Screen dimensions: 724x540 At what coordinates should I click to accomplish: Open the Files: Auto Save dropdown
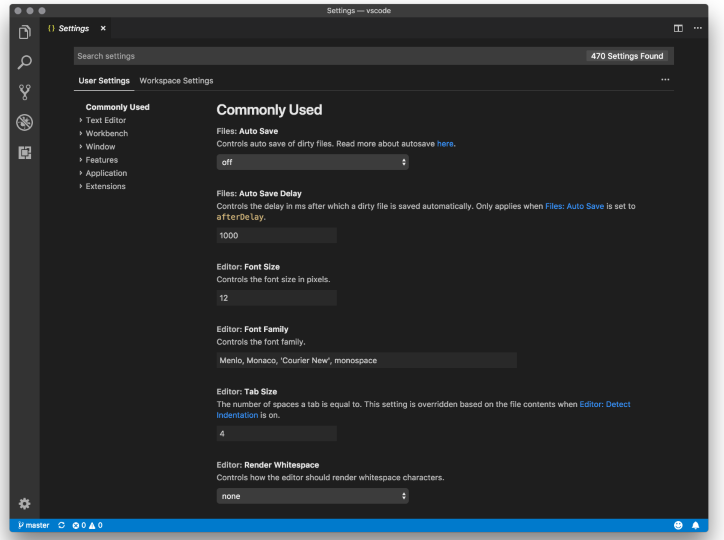point(312,162)
